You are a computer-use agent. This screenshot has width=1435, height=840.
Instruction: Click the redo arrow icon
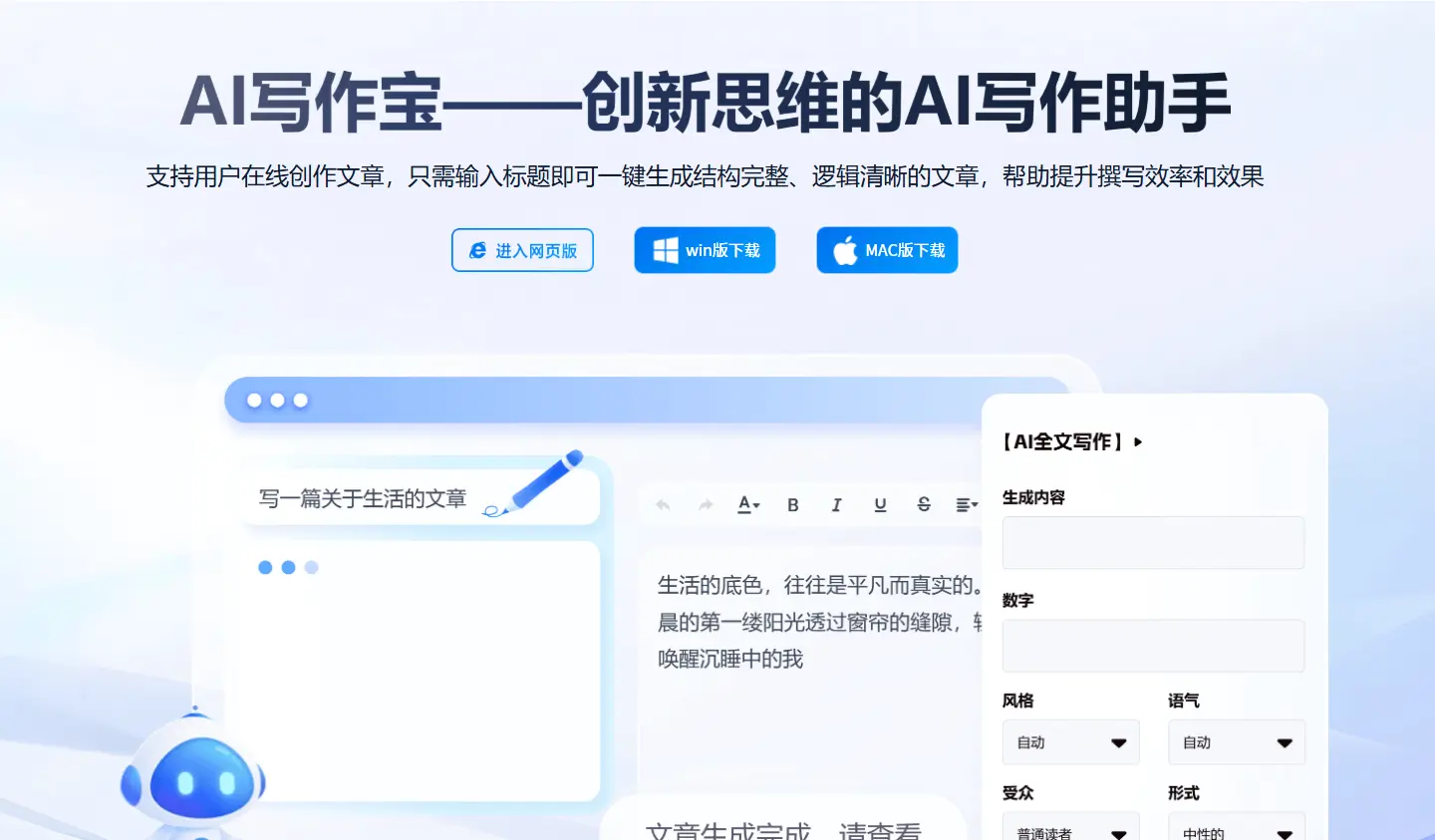706,504
